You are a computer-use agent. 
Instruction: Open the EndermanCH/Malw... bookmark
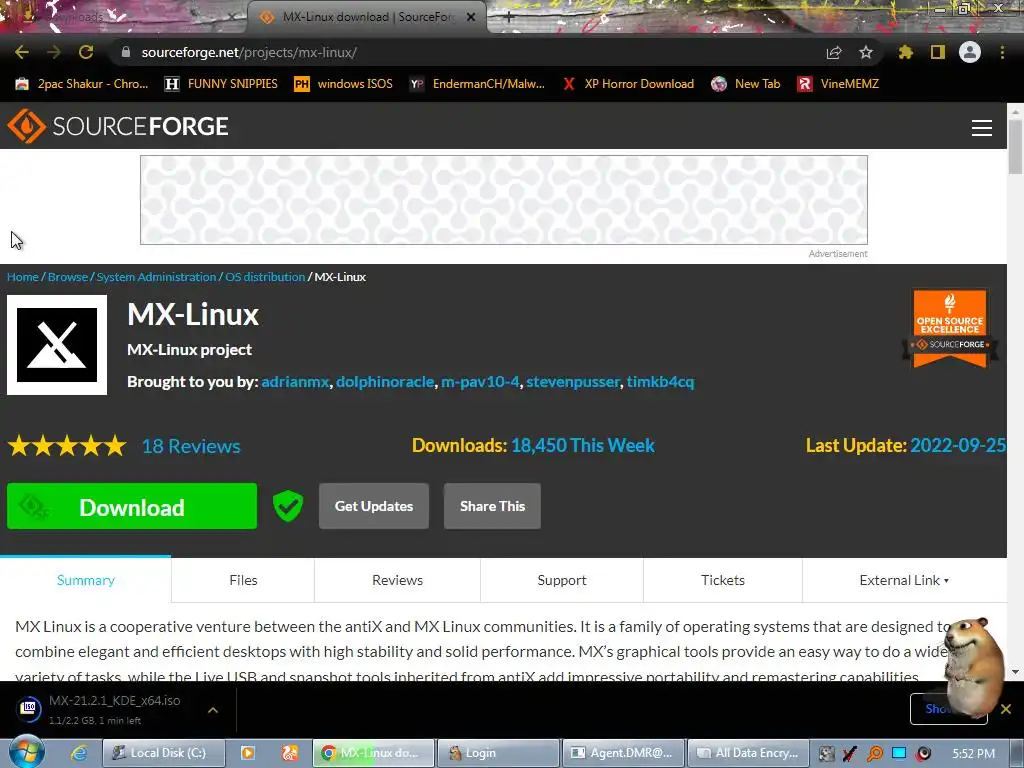[477, 84]
